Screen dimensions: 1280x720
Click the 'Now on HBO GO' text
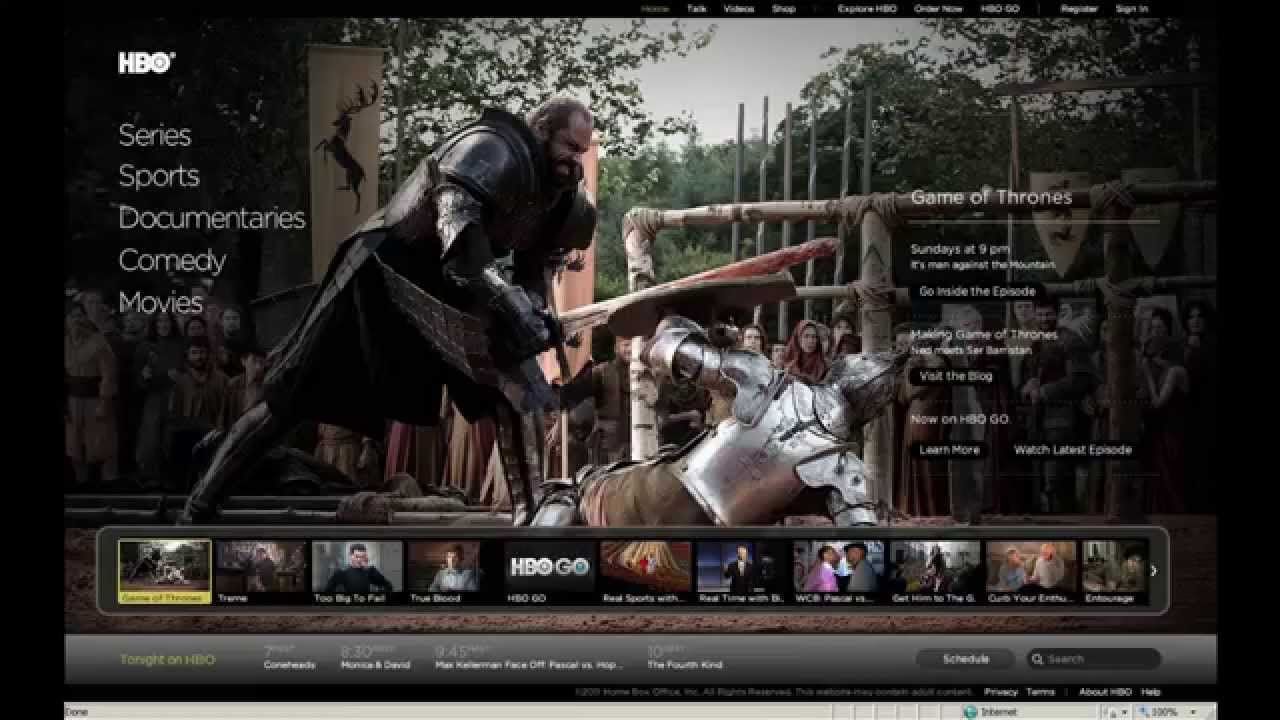(959, 419)
